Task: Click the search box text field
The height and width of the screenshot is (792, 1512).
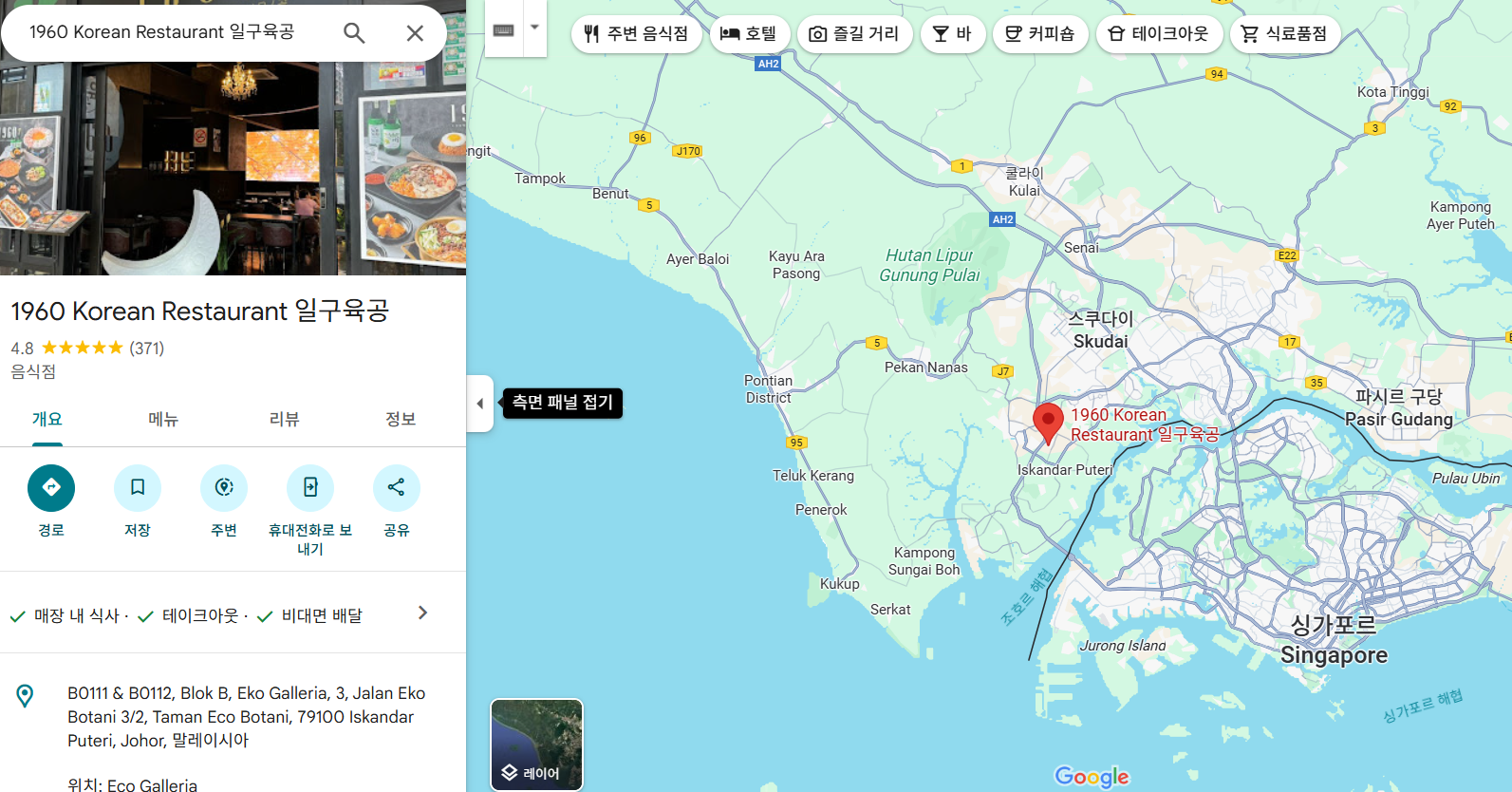Action: pos(176,32)
